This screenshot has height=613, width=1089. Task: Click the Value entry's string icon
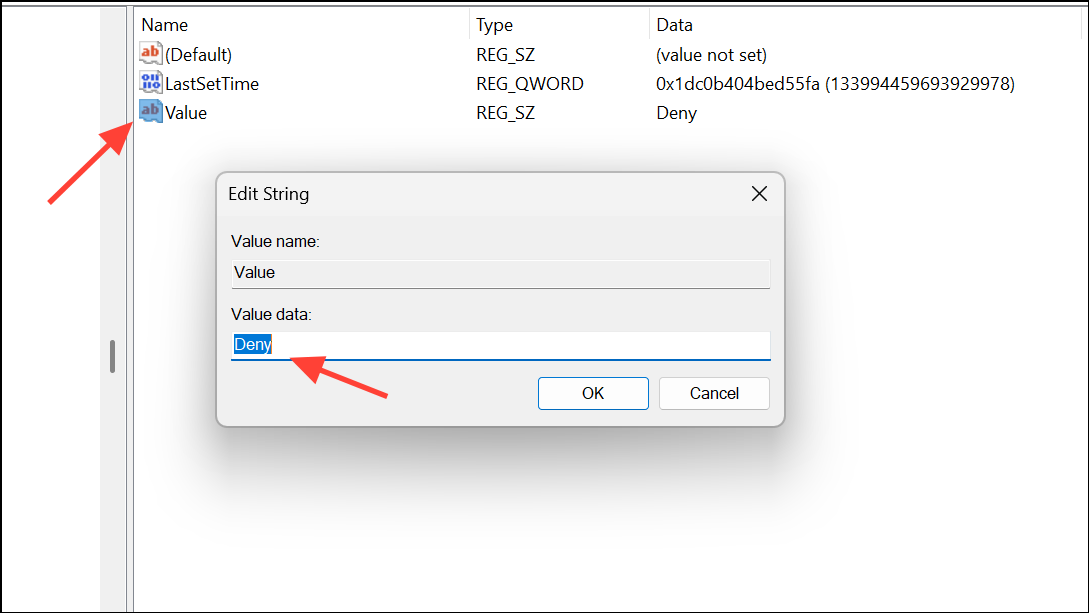pos(150,112)
